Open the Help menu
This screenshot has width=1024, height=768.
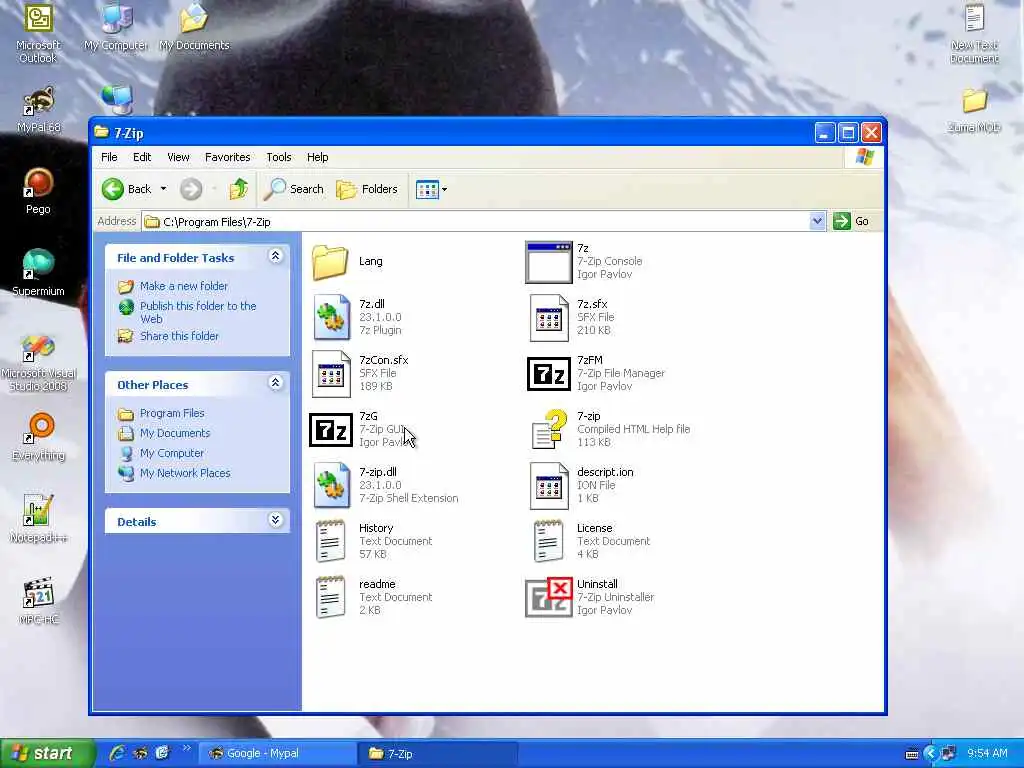(x=317, y=157)
